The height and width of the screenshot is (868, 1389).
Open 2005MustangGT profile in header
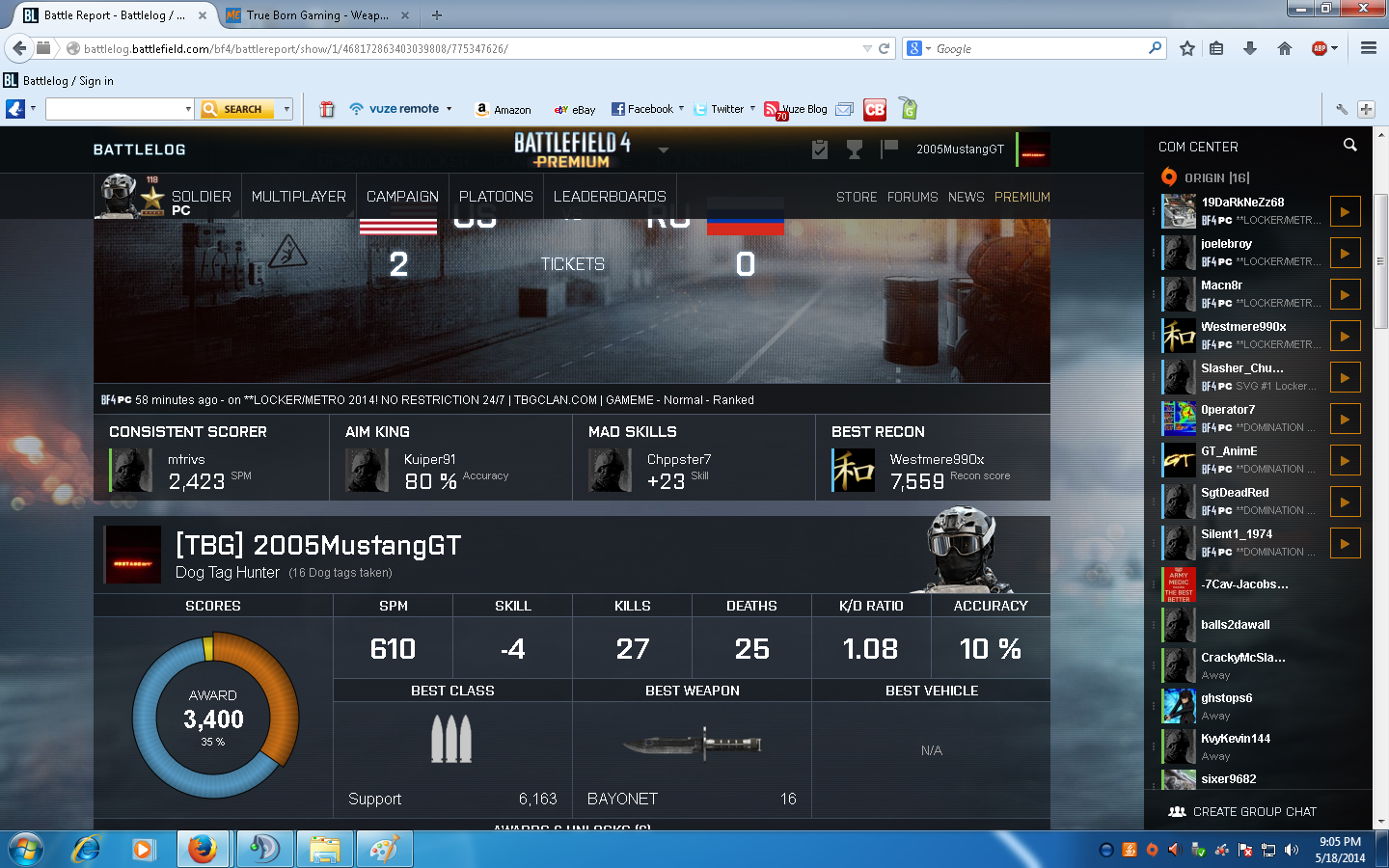960,149
